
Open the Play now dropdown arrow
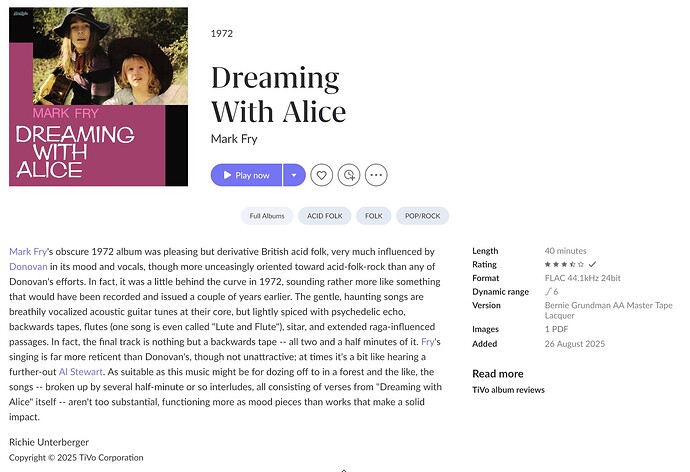[293, 175]
